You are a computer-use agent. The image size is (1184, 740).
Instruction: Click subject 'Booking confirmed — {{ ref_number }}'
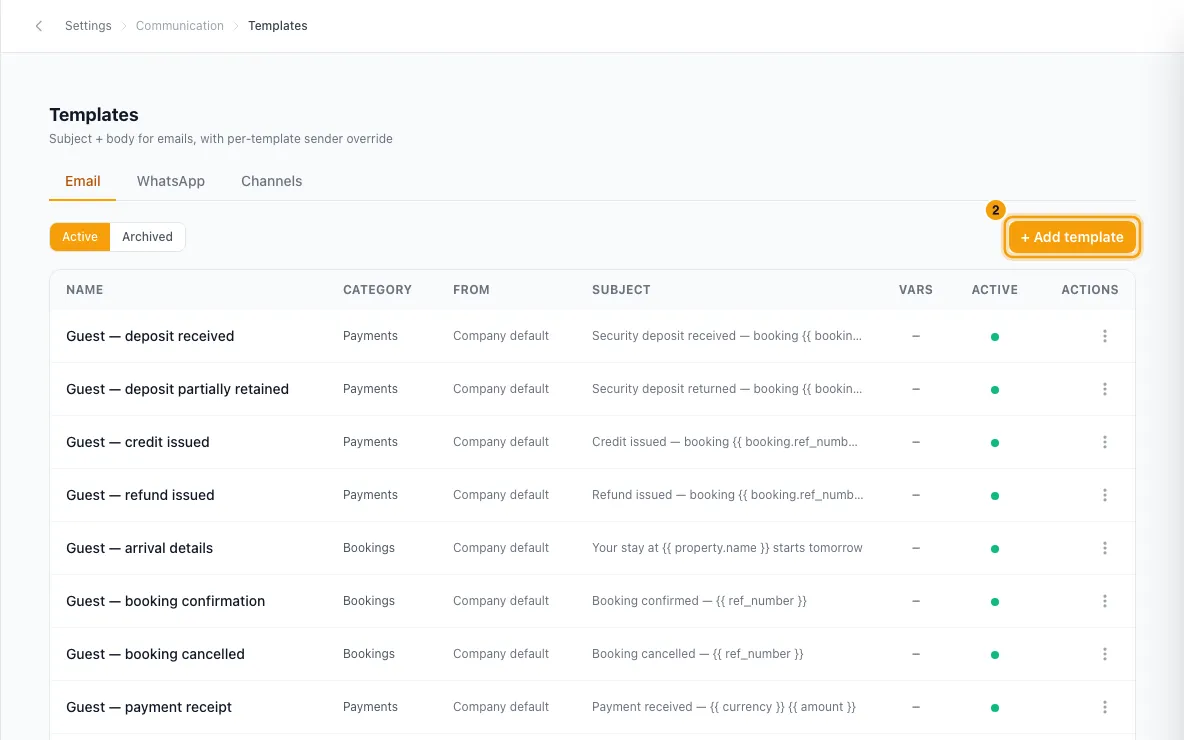click(x=699, y=601)
